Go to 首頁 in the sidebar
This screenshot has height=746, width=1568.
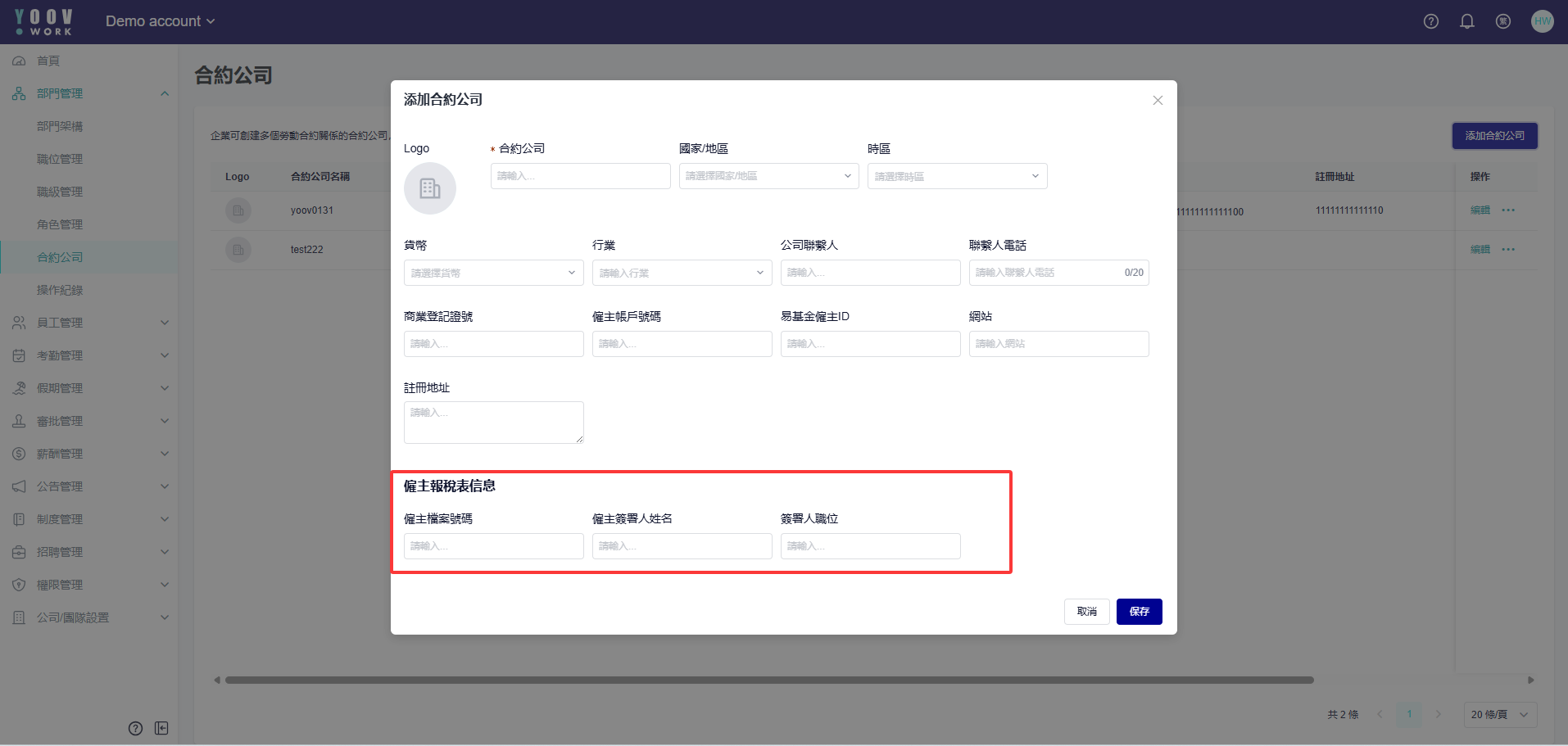click(48, 61)
